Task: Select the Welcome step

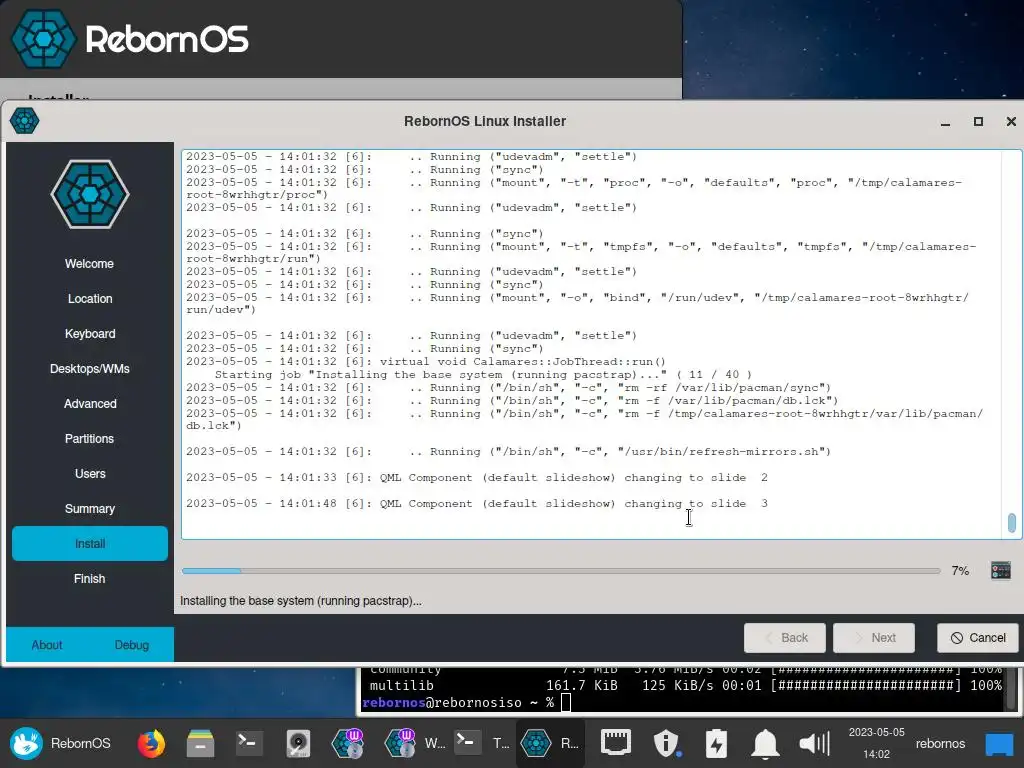Action: 89,264
